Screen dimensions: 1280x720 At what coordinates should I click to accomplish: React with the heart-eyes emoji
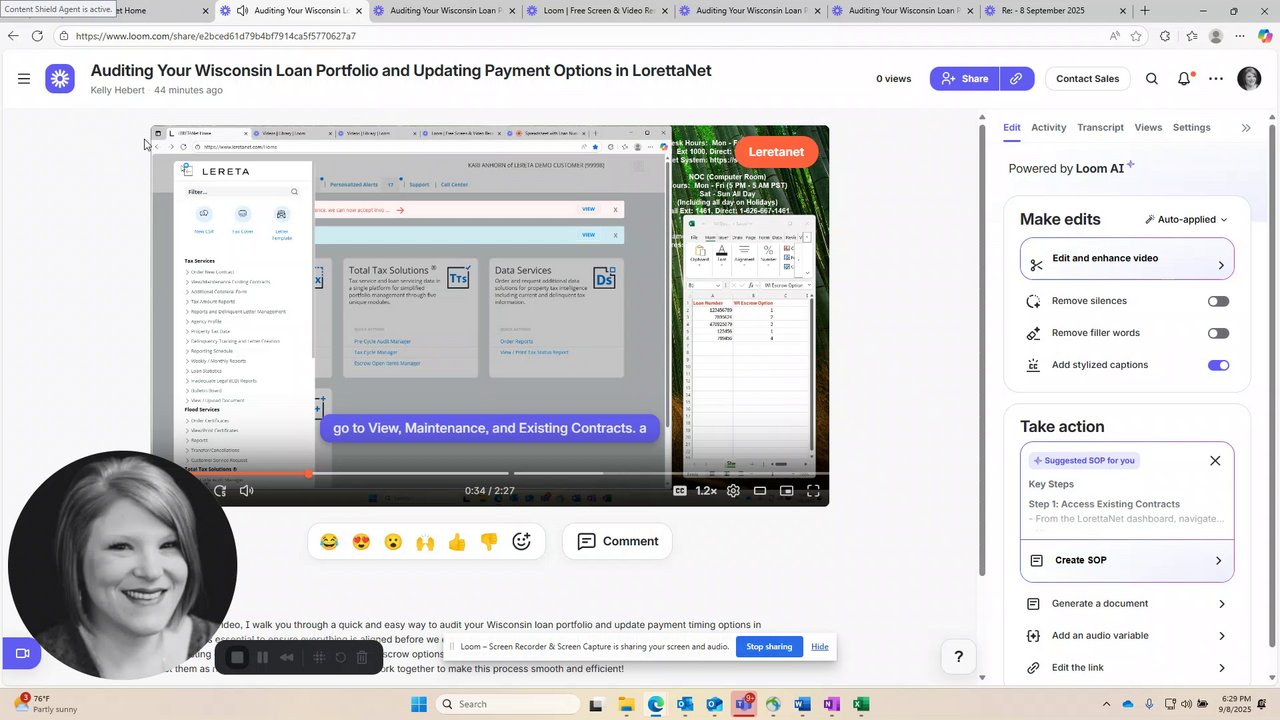pos(361,542)
